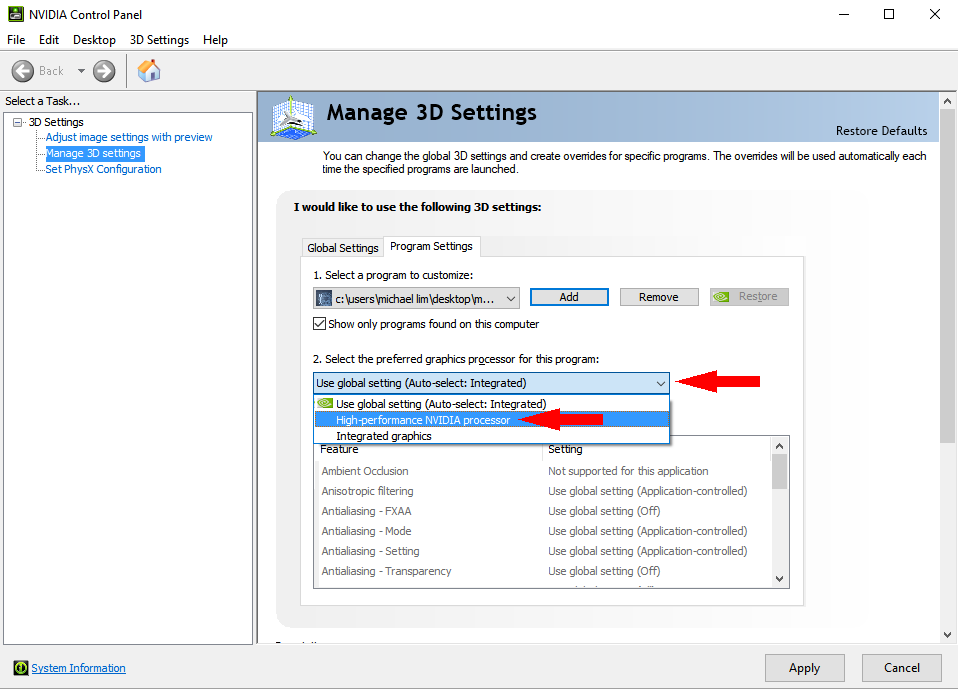Open the File menu
958x690 pixels.
point(16,40)
